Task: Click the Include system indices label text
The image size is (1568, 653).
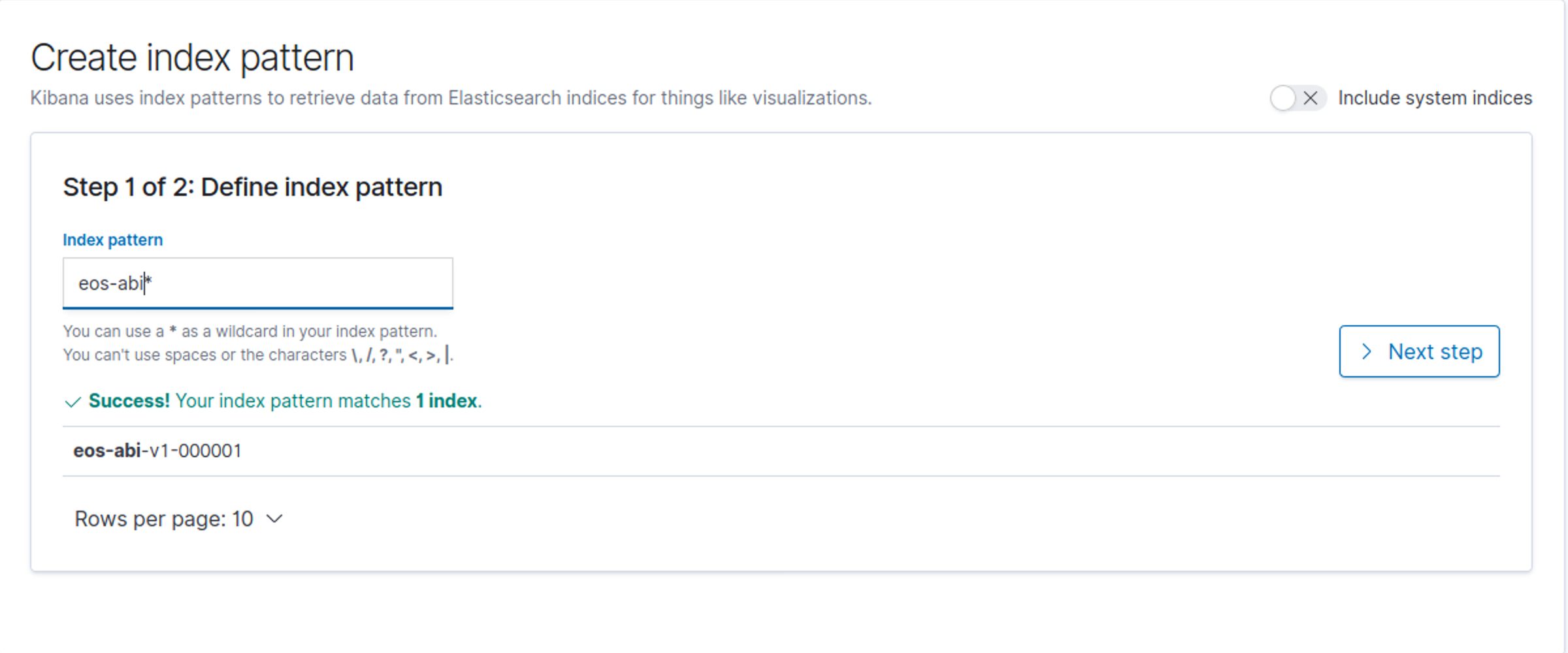Action: [1435, 98]
